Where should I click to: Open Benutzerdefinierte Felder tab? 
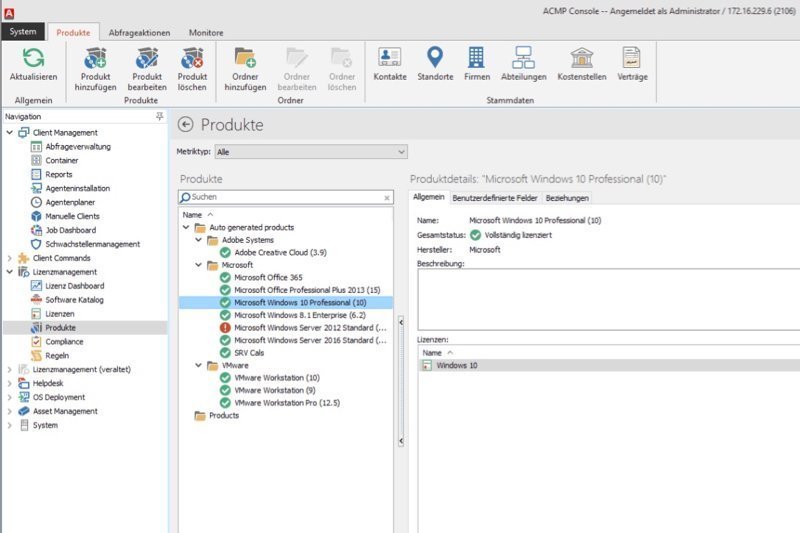(495, 198)
